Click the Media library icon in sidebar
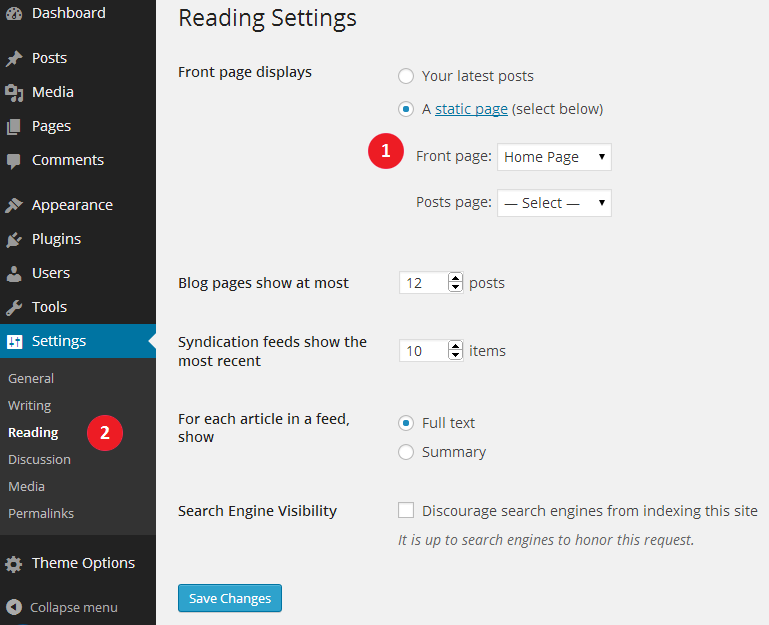Image resolution: width=769 pixels, height=625 pixels. point(14,93)
